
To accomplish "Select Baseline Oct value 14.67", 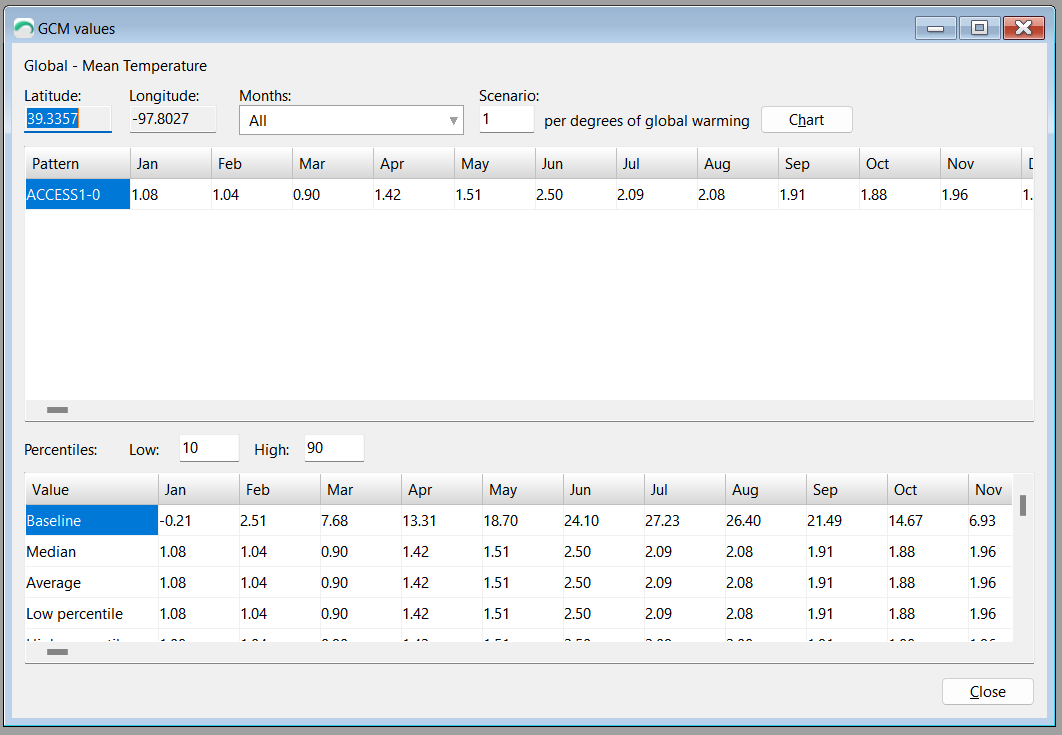I will [x=928, y=521].
